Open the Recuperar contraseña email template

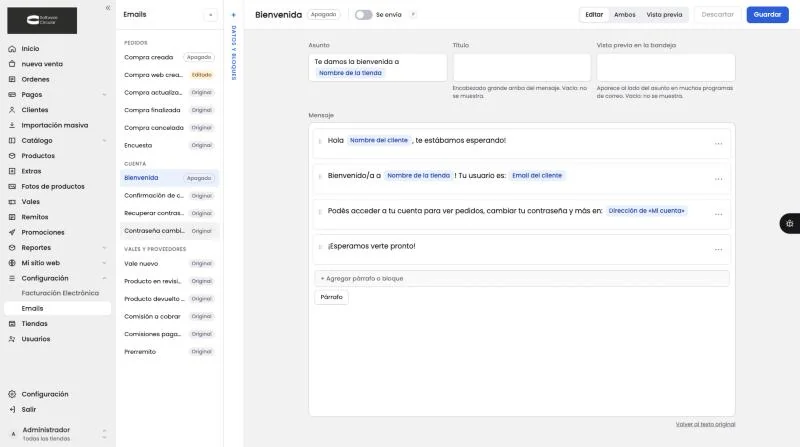[169, 213]
